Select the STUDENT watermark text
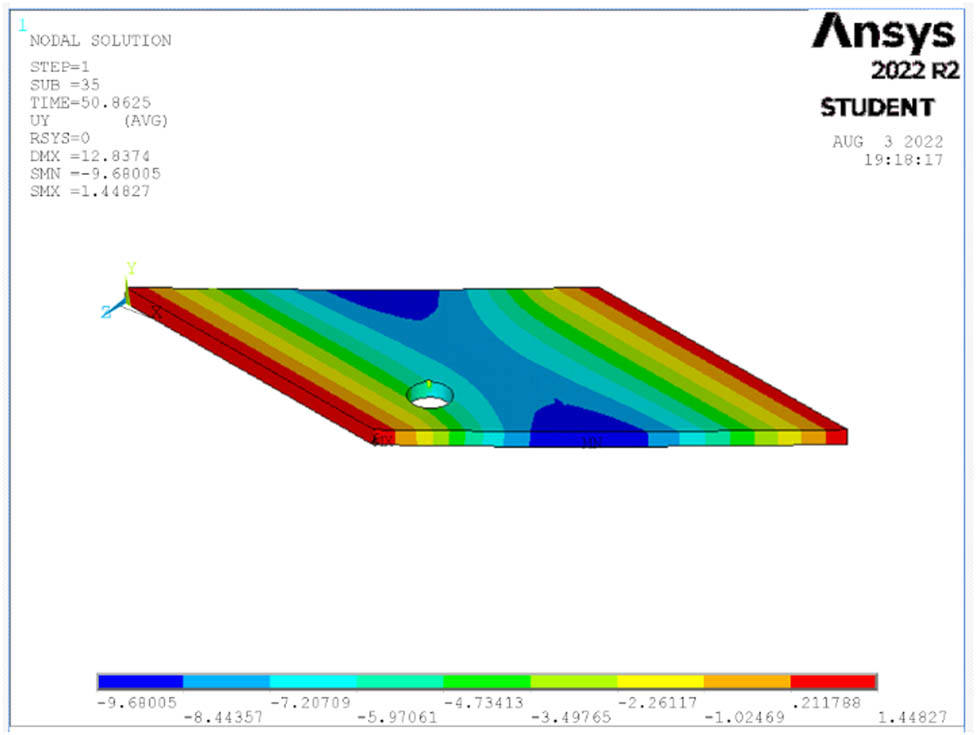 (x=877, y=107)
